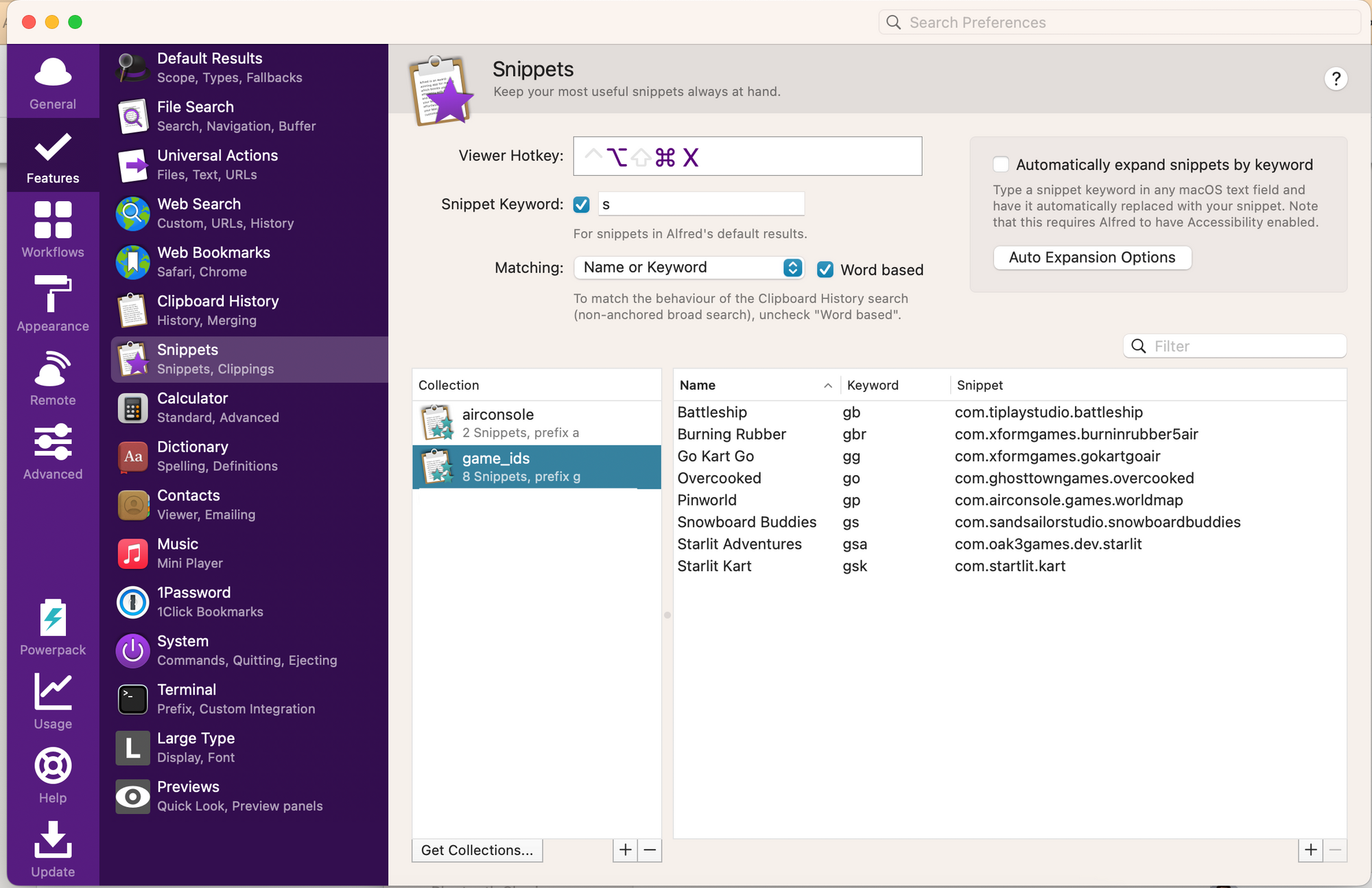Sort snippets by Name column header
The width and height of the screenshot is (1372, 888).
757,385
